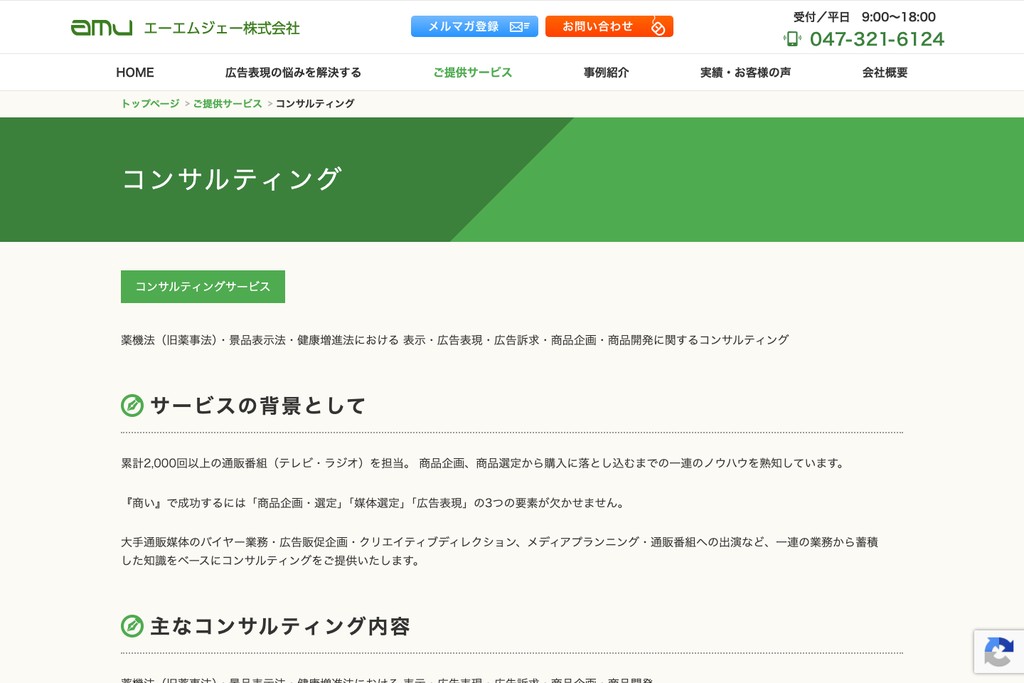Select ご提供サービス in the navigation
Screen dimensions: 1024x683
tap(473, 72)
